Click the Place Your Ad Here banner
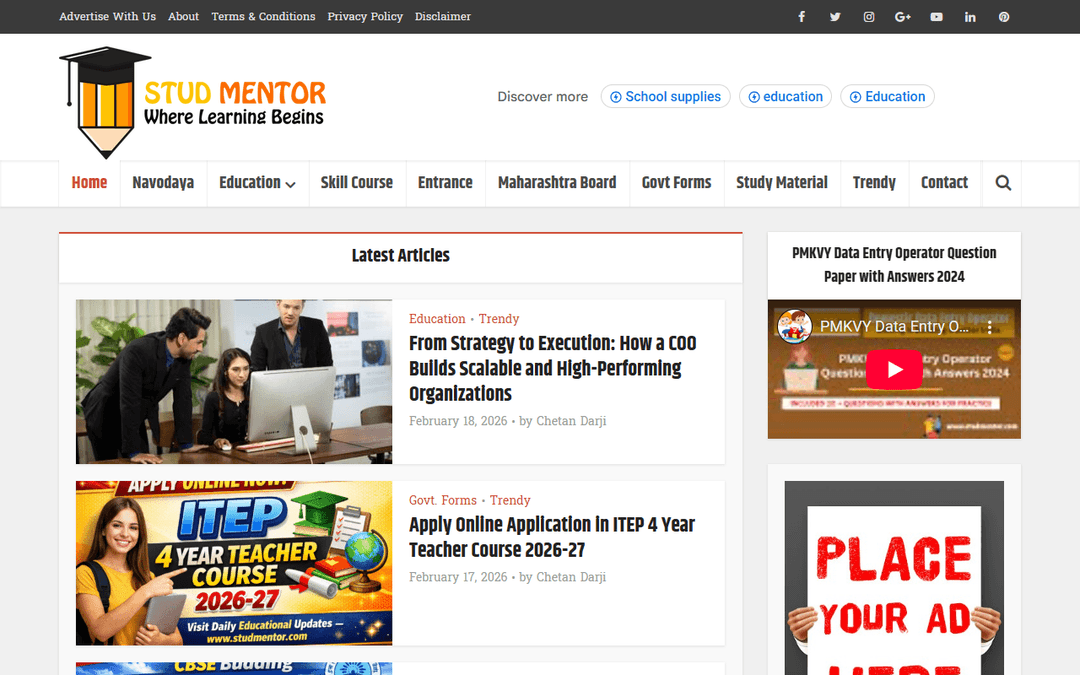This screenshot has height=675, width=1080. (x=894, y=578)
